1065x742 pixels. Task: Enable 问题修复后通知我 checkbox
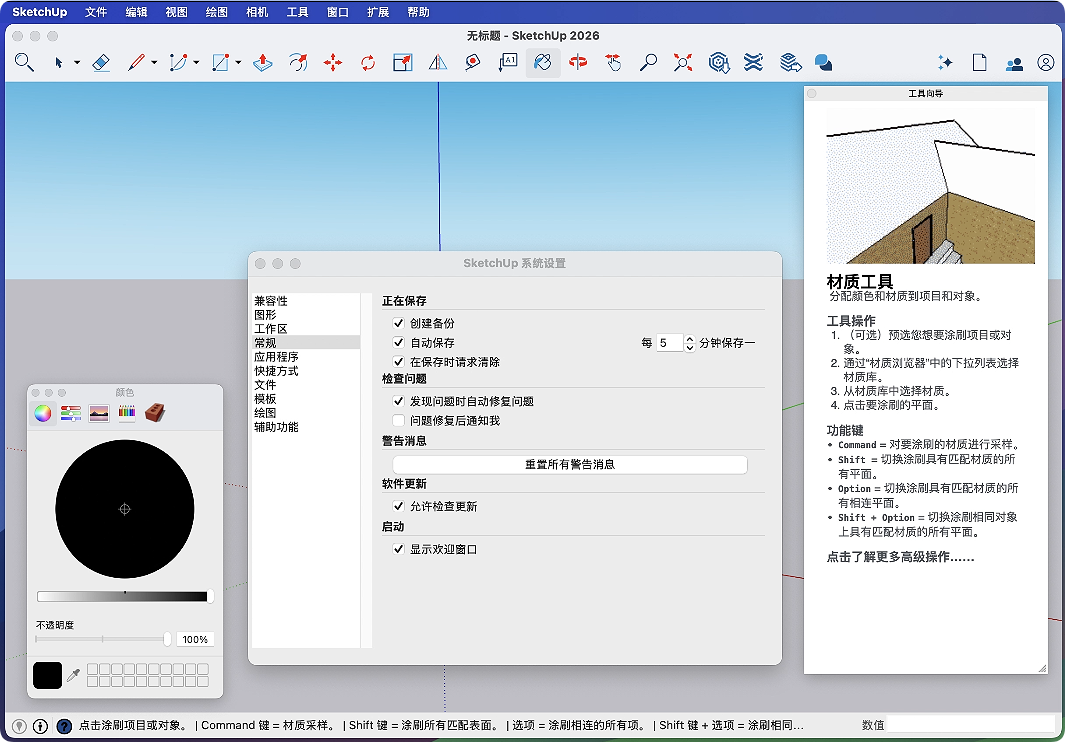(x=399, y=421)
